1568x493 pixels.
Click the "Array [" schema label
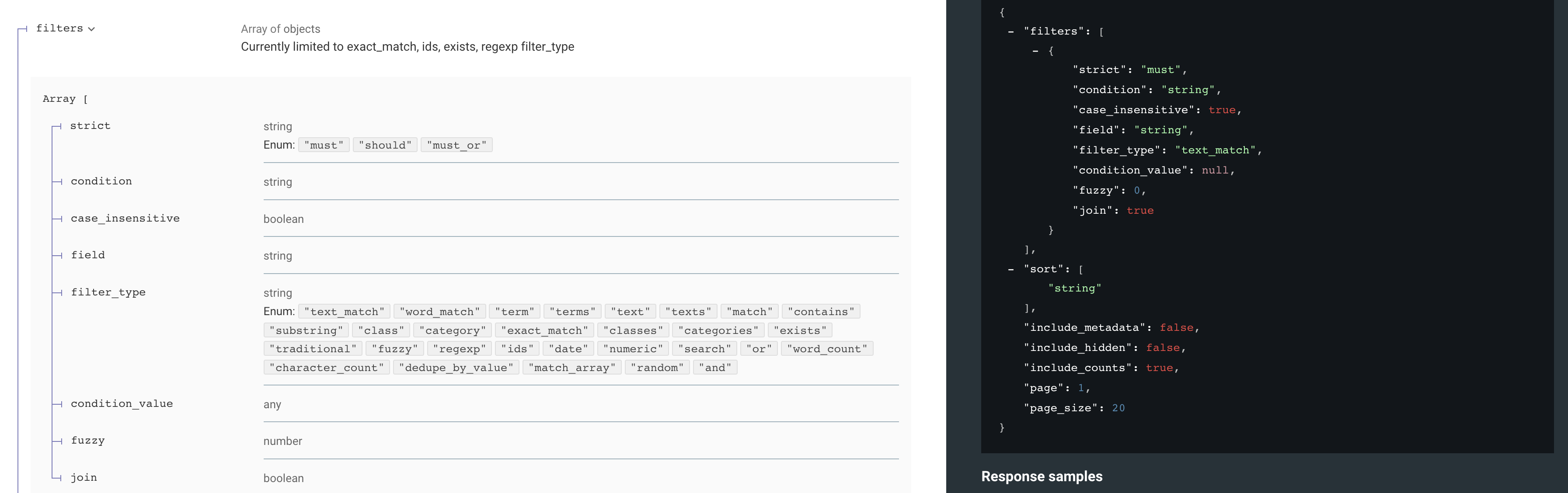click(65, 99)
